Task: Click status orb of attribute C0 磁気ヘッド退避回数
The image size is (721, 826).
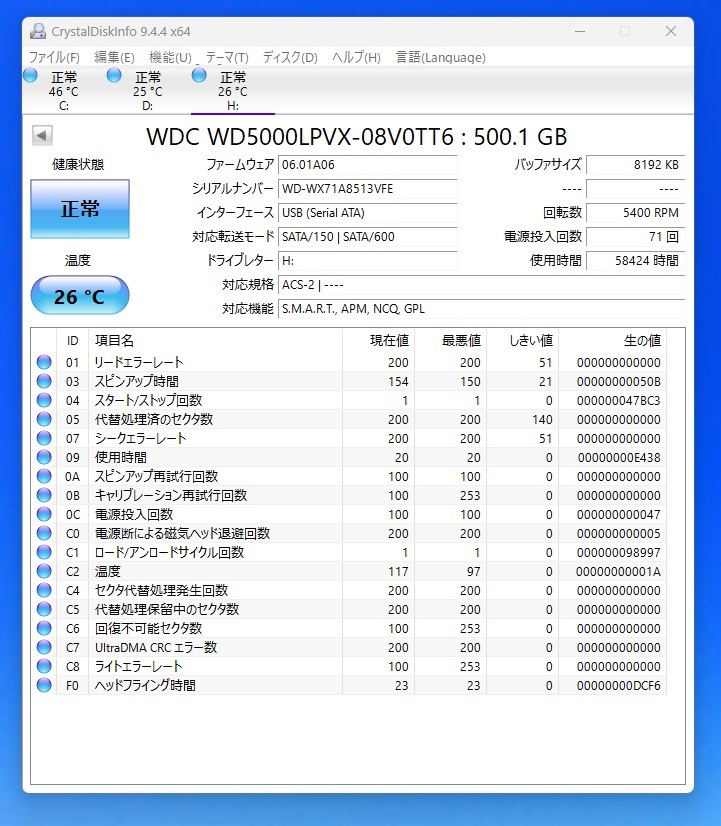Action: click(44, 533)
